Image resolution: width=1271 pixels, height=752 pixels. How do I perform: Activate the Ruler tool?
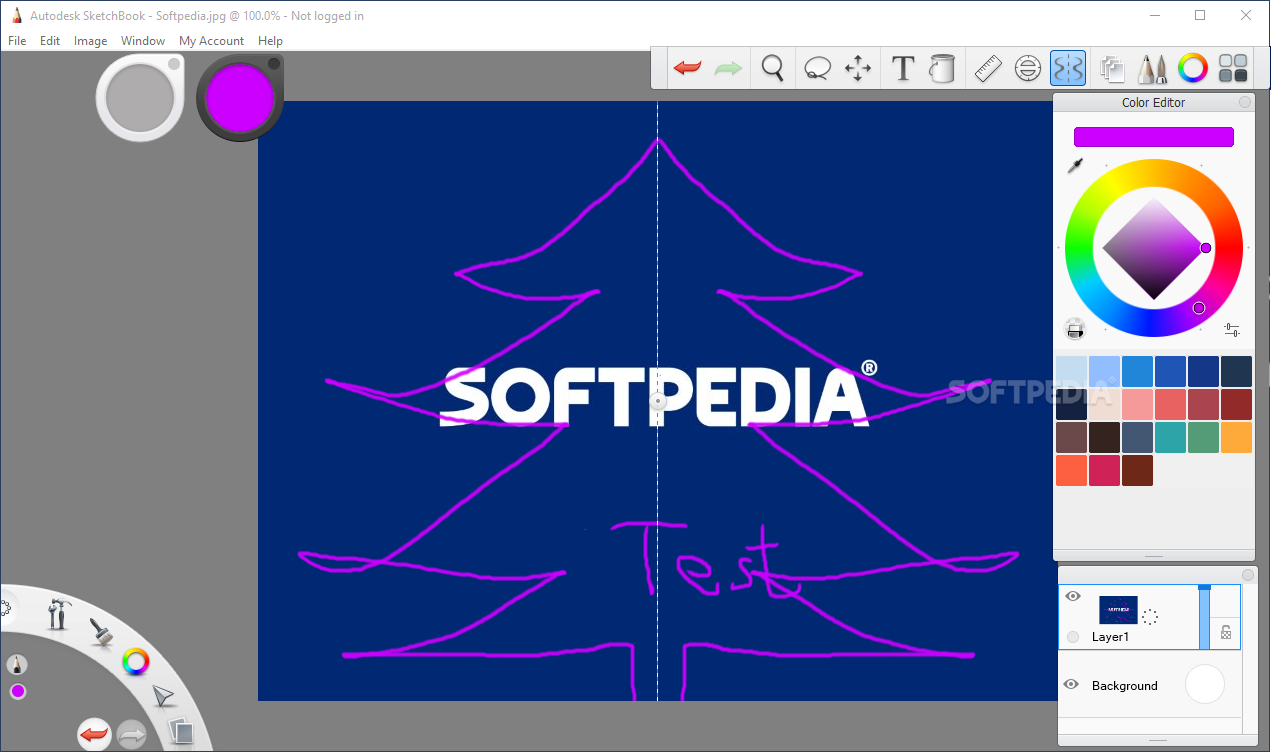point(988,68)
